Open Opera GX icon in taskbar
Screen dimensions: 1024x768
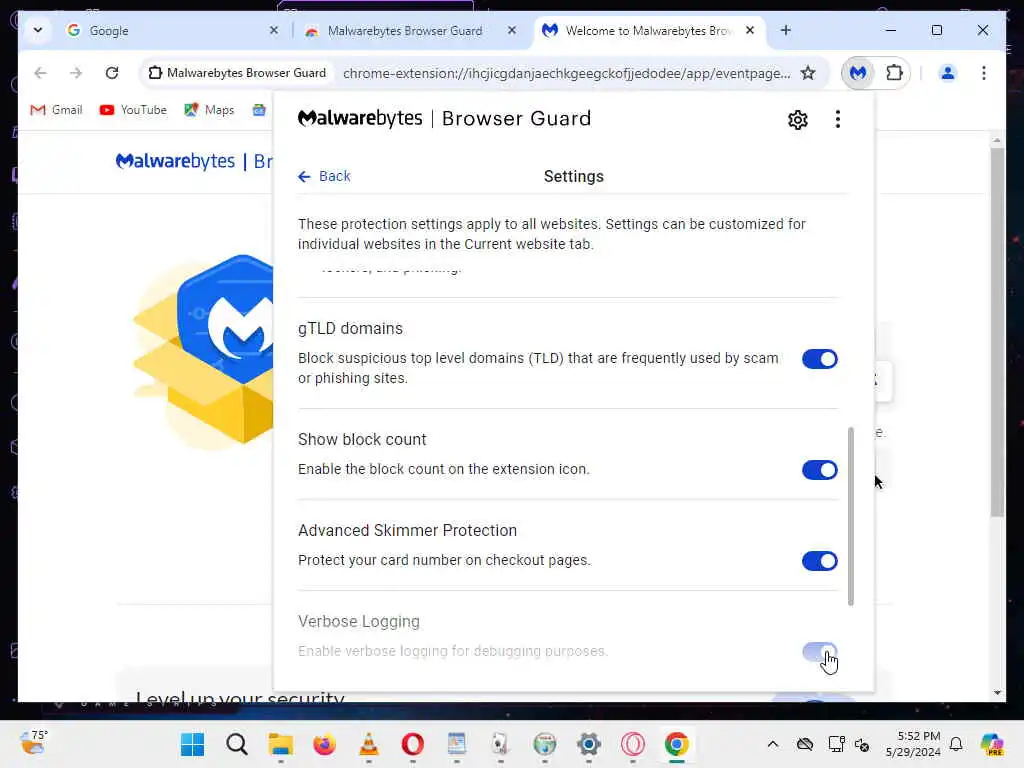point(633,744)
